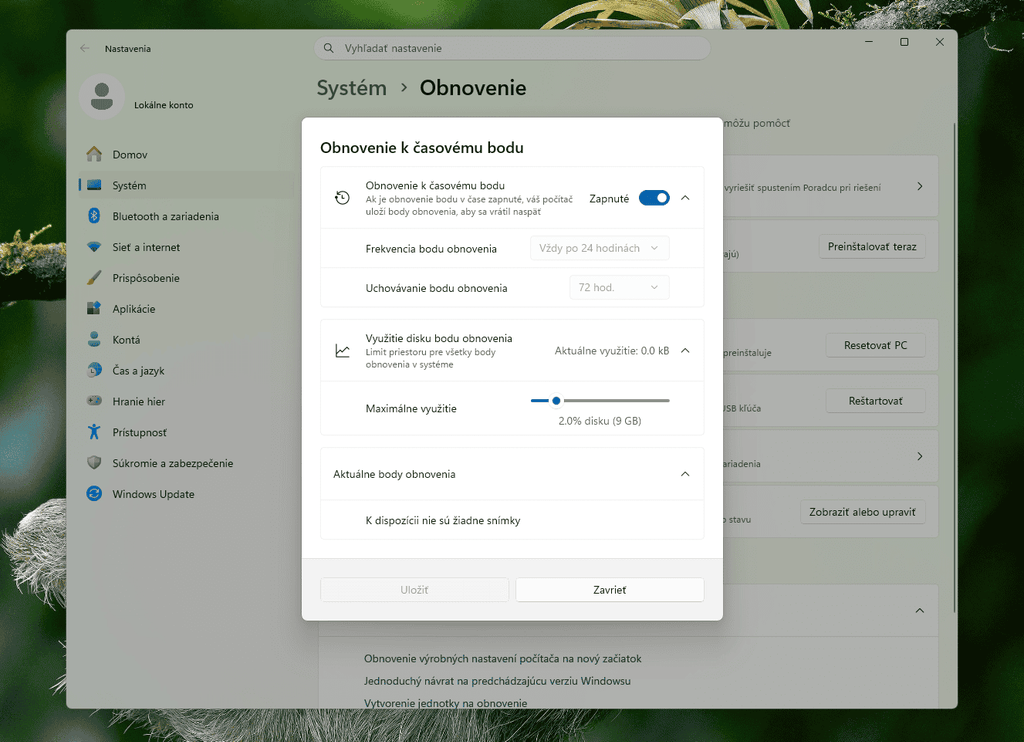Click the Maximálne využitie slider track
Viewport: 1024px width, 742px height.
tap(600, 400)
